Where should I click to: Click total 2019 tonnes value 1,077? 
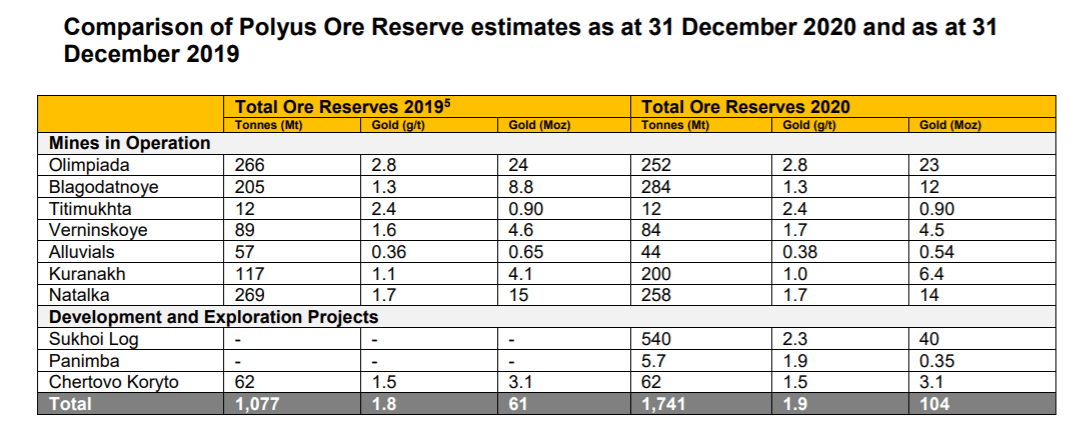point(257,404)
